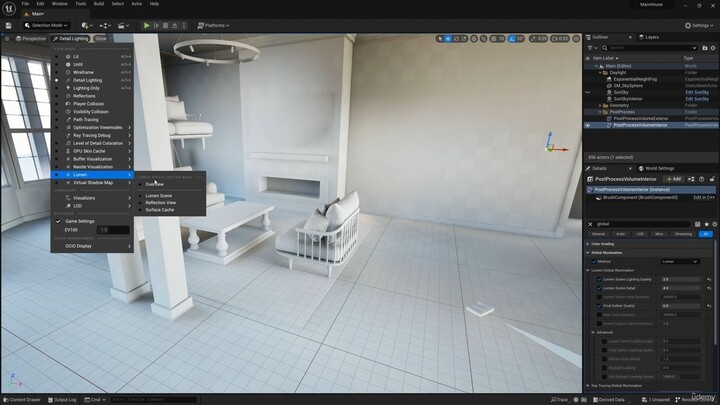
Task: Open property matrix grid icon in Details
Action: pos(698,224)
